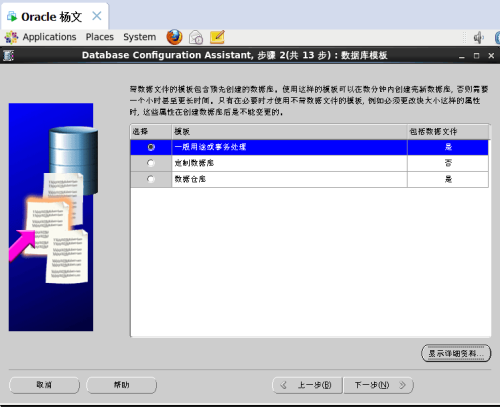
Task: Open the Applications menu
Action: click(x=49, y=37)
